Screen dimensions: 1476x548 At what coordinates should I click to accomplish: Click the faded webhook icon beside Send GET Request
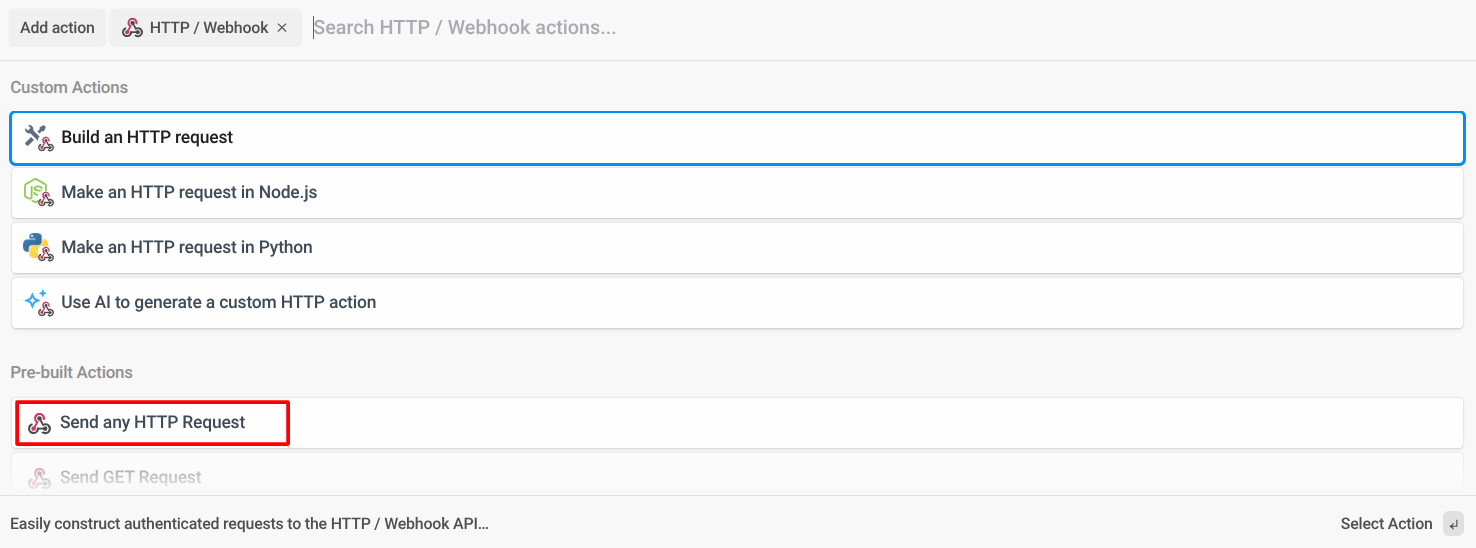click(x=39, y=478)
